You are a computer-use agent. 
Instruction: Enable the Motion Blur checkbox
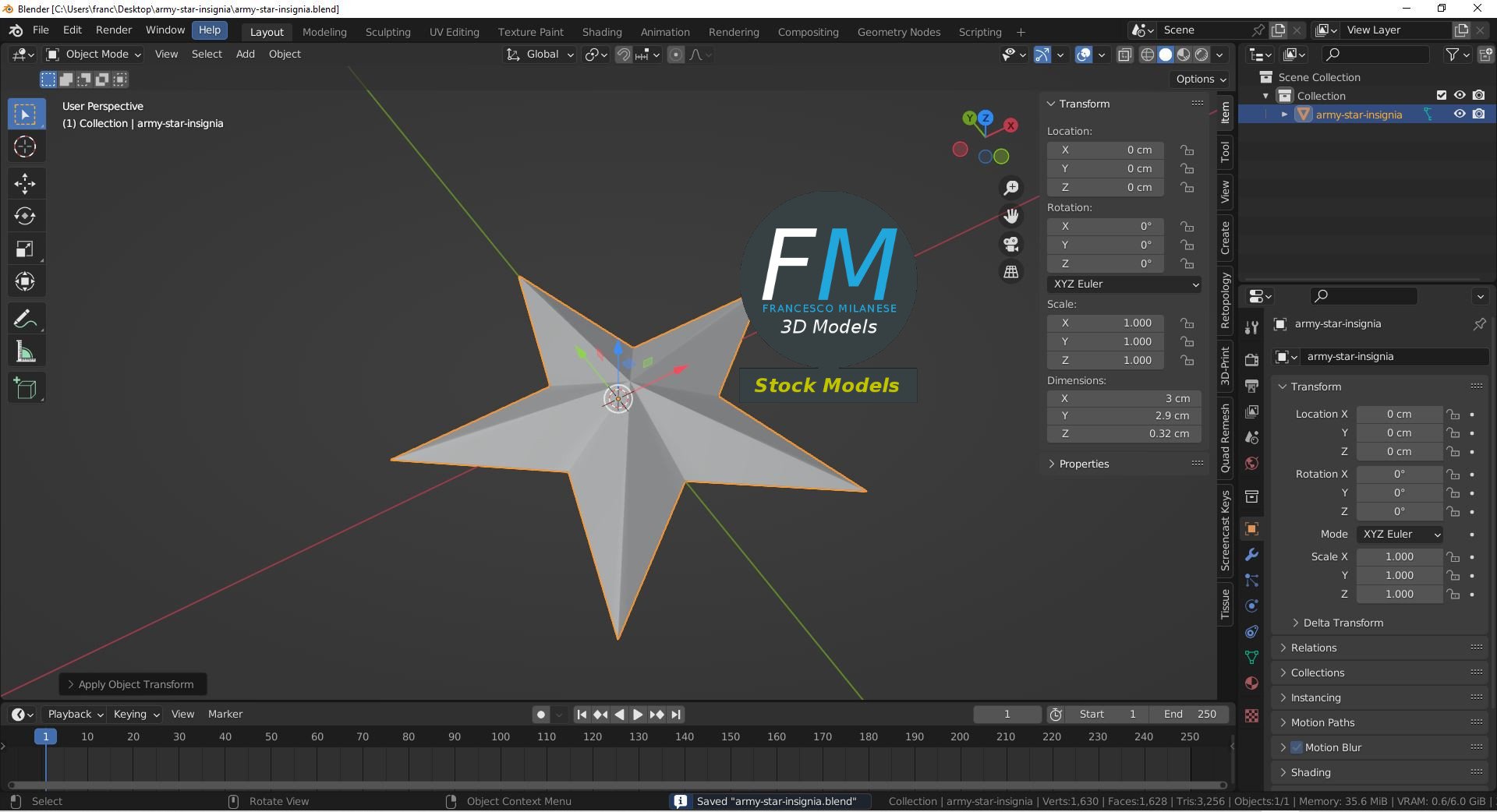[1297, 747]
